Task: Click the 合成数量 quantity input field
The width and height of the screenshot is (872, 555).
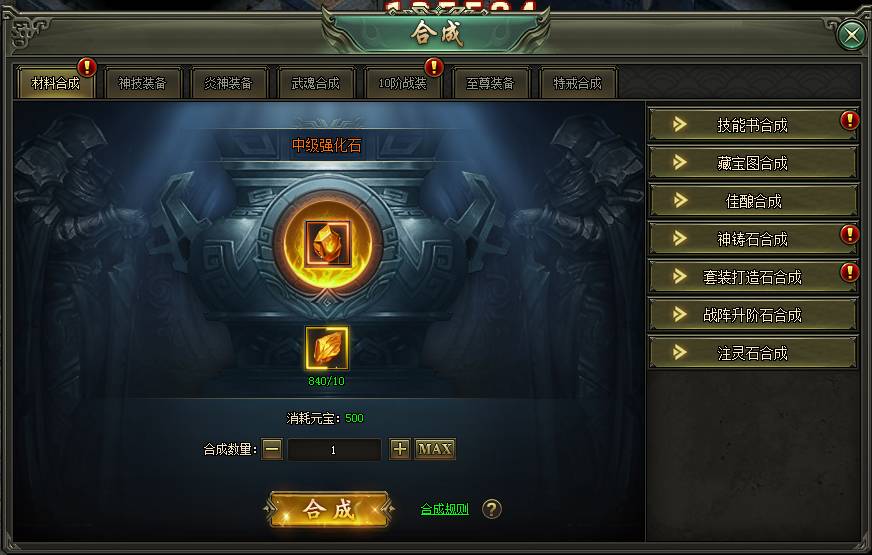Action: coord(334,449)
